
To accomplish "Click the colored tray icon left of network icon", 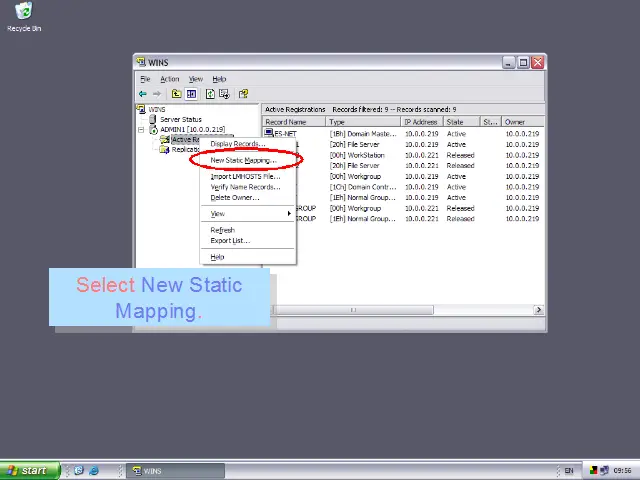I will [x=594, y=471].
